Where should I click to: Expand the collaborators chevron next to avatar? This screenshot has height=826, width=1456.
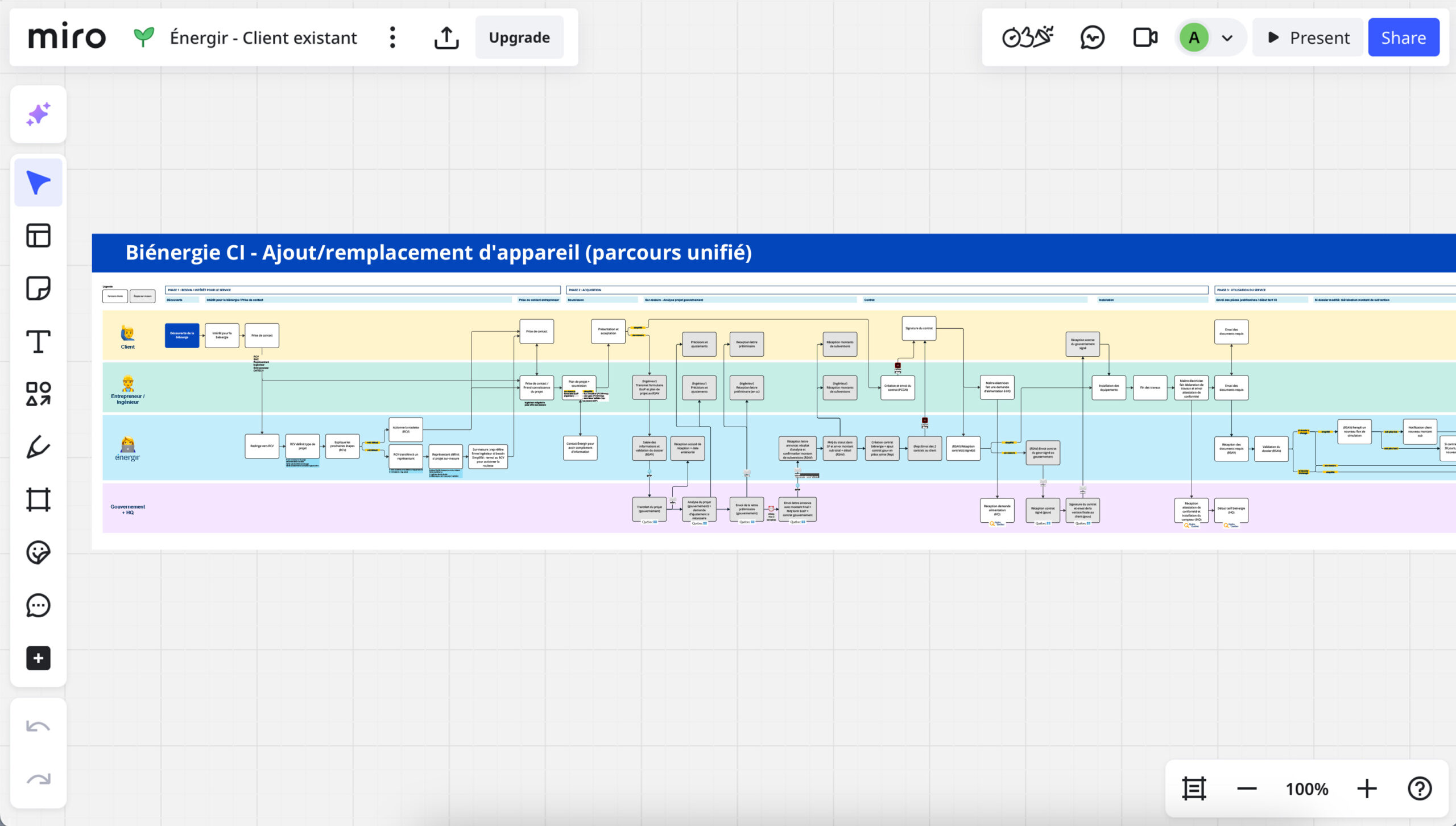(1227, 38)
